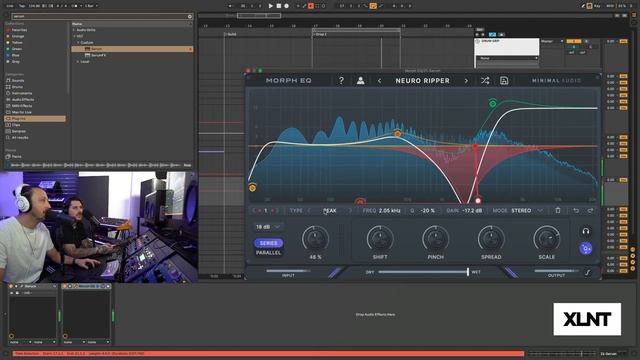Go to previous preset before Neuro Ripper
Image resolution: width=640 pixels, height=360 pixels.
tap(379, 81)
